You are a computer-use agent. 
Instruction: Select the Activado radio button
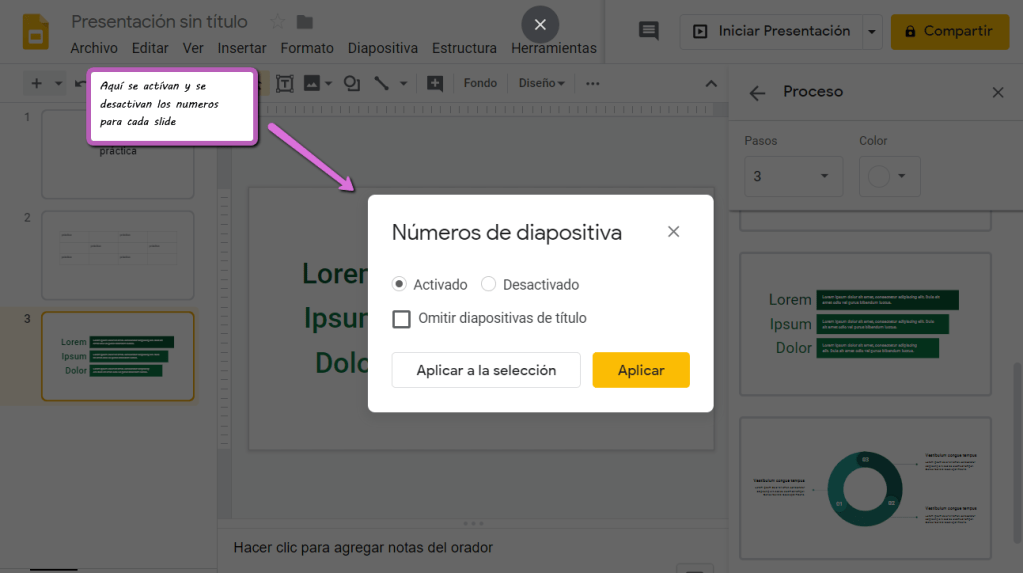(x=399, y=284)
